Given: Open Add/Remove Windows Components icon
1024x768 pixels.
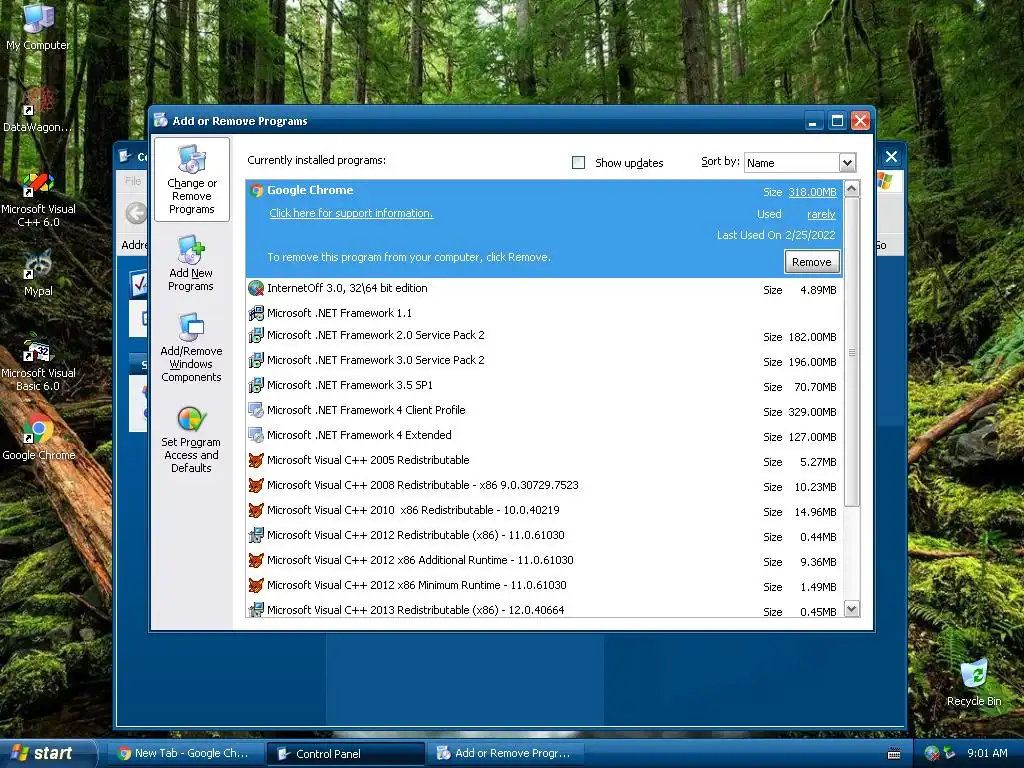Looking at the screenshot, I should click(x=191, y=347).
